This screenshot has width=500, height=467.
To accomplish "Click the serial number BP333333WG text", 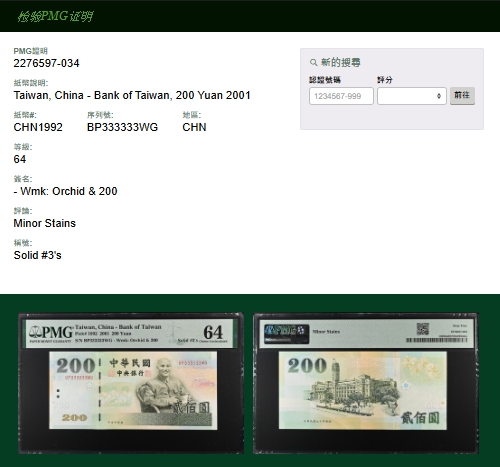I will pyautogui.click(x=122, y=127).
